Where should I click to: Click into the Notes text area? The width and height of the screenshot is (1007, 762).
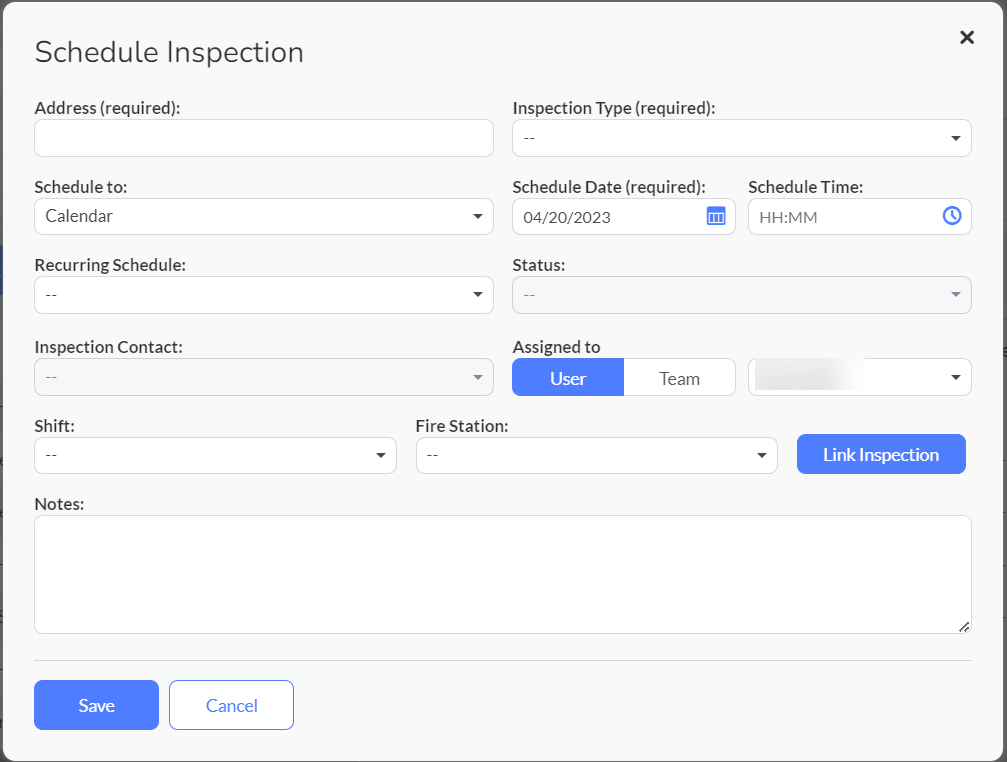point(502,574)
